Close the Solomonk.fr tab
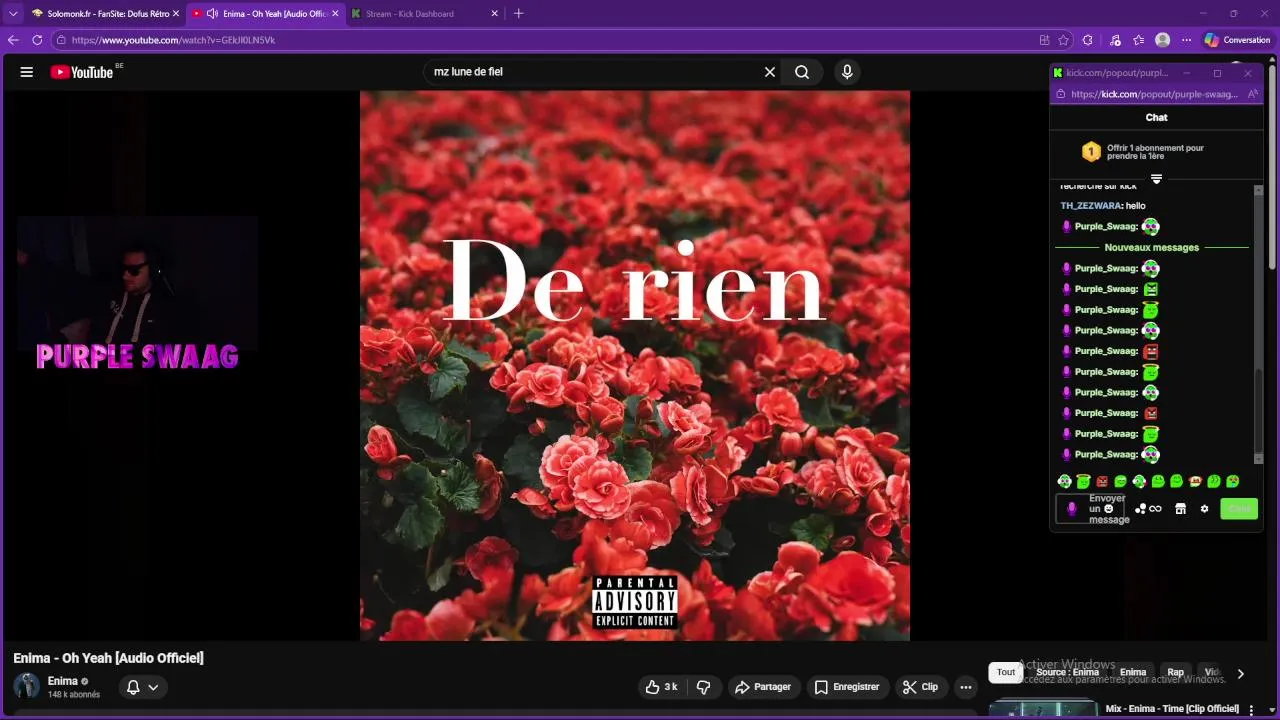The height and width of the screenshot is (720, 1280). point(176,14)
